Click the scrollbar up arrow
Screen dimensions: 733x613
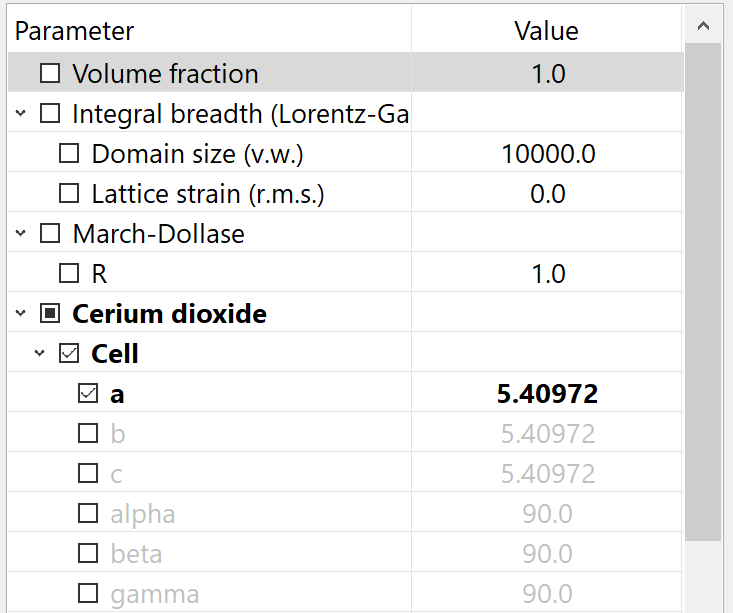tap(703, 26)
